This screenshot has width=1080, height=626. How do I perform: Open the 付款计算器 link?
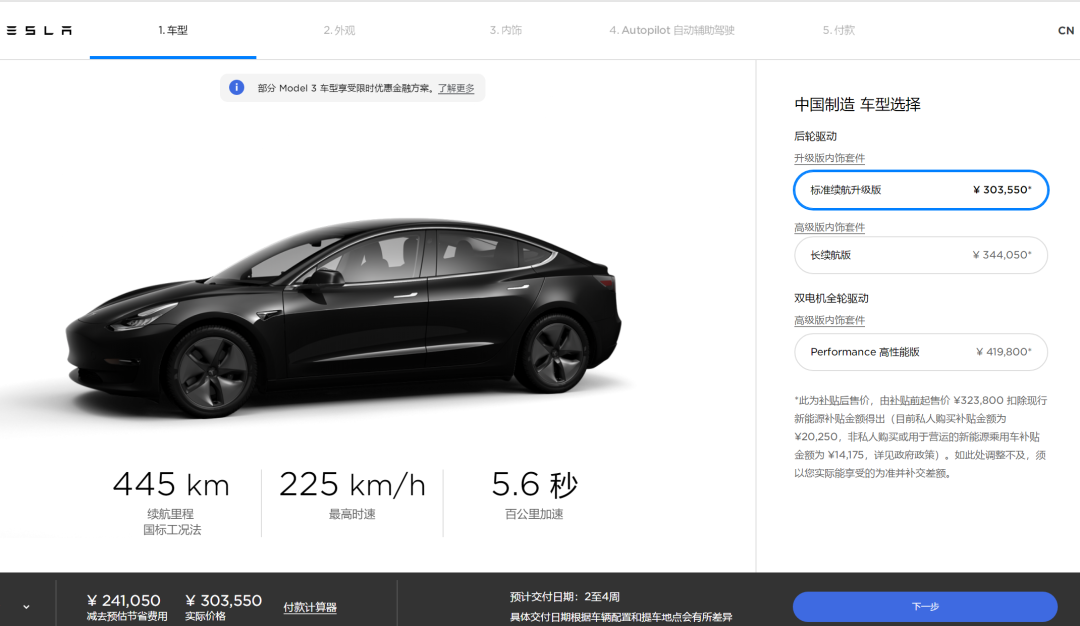[310, 607]
